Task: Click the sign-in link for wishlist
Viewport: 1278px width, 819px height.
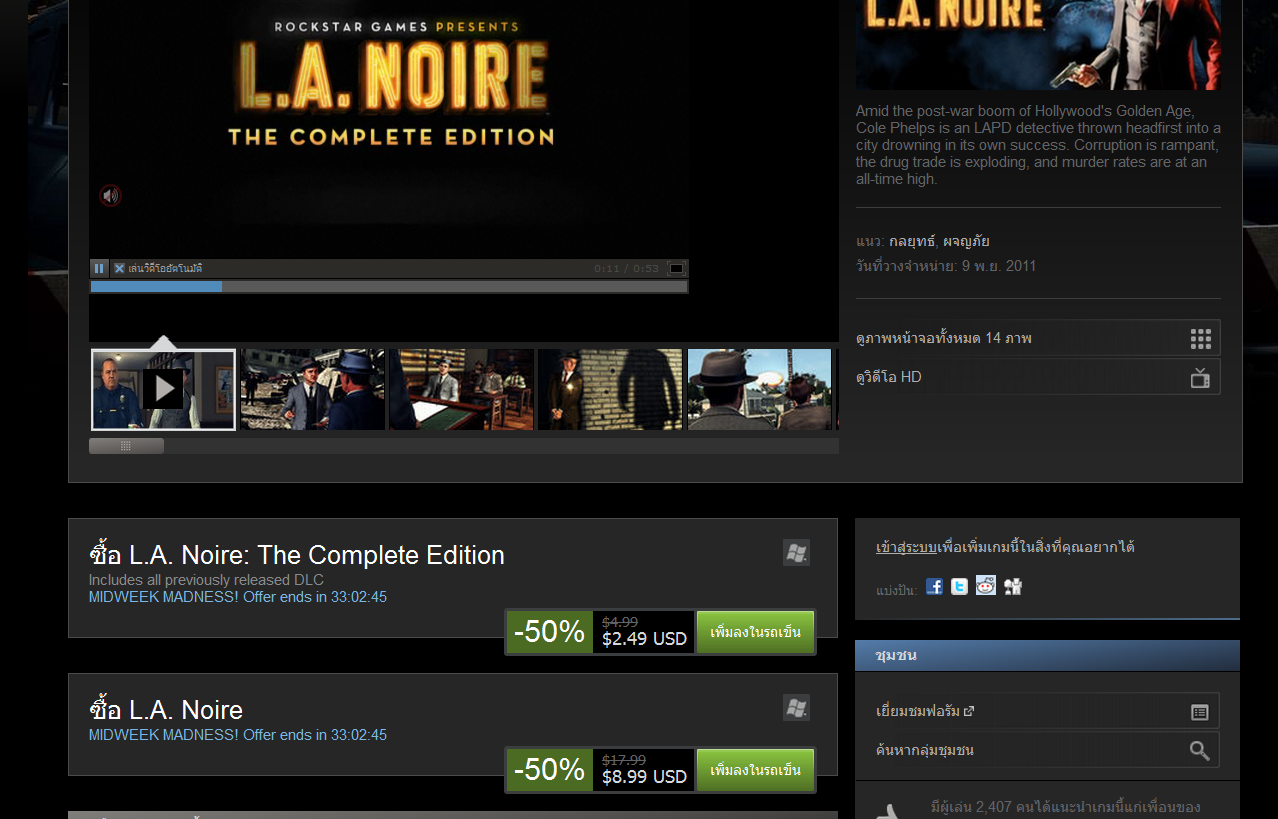Action: point(906,547)
